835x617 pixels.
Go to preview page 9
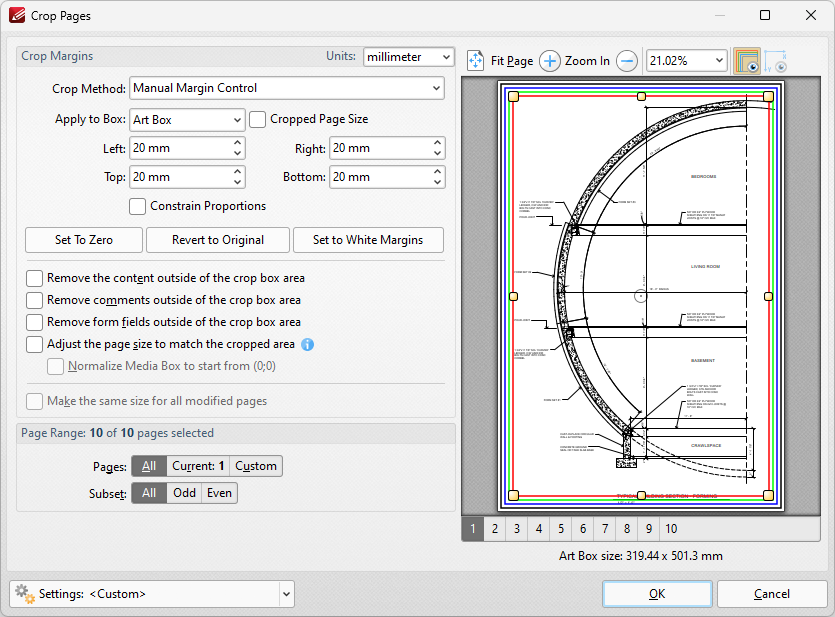coord(649,529)
